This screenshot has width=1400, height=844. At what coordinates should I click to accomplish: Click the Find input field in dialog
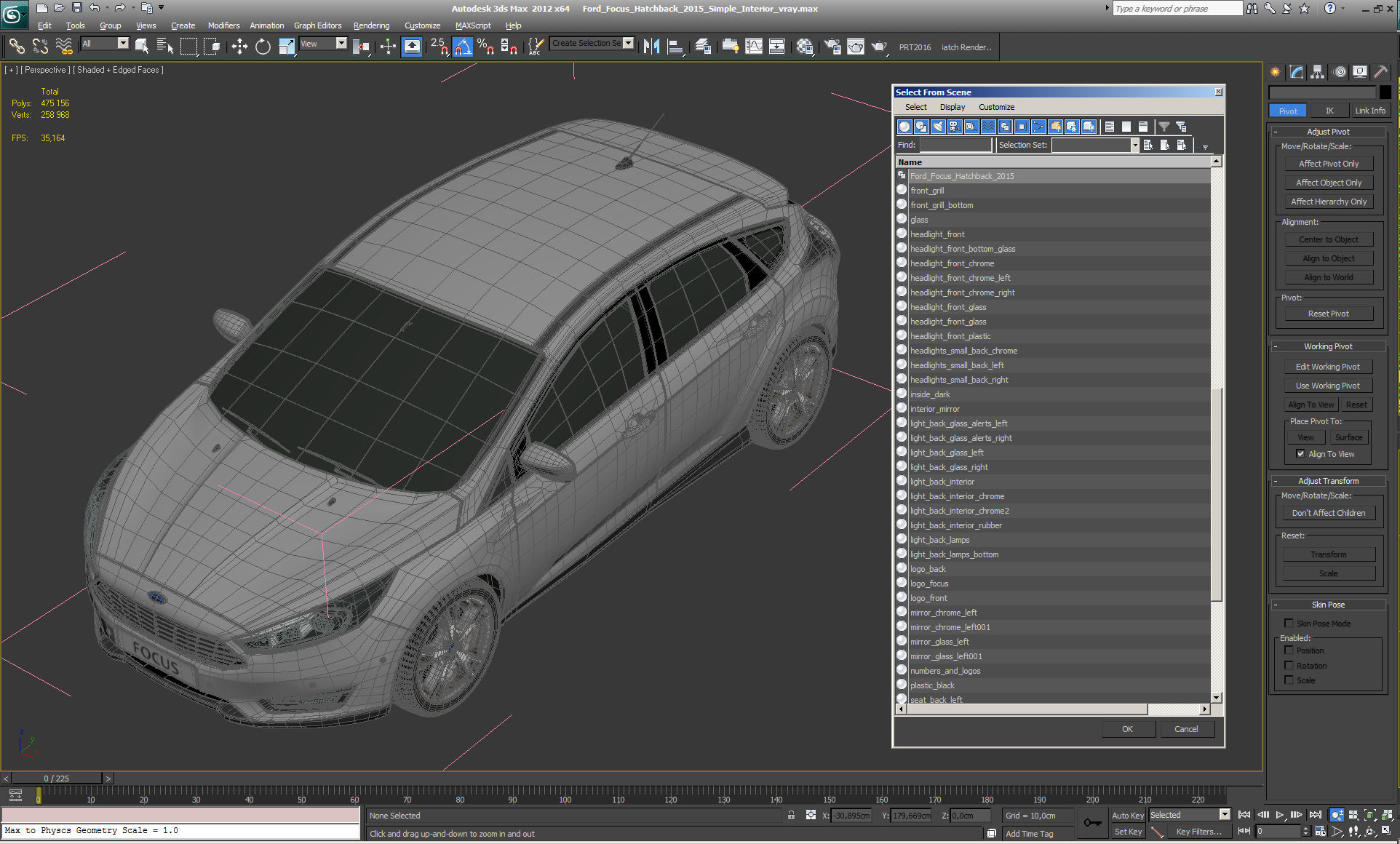click(955, 145)
